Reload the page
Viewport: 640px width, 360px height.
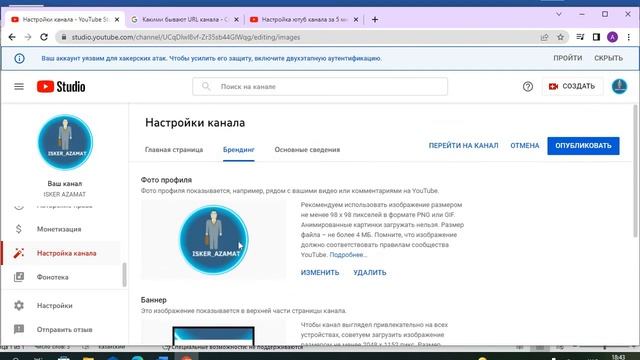tap(44, 37)
